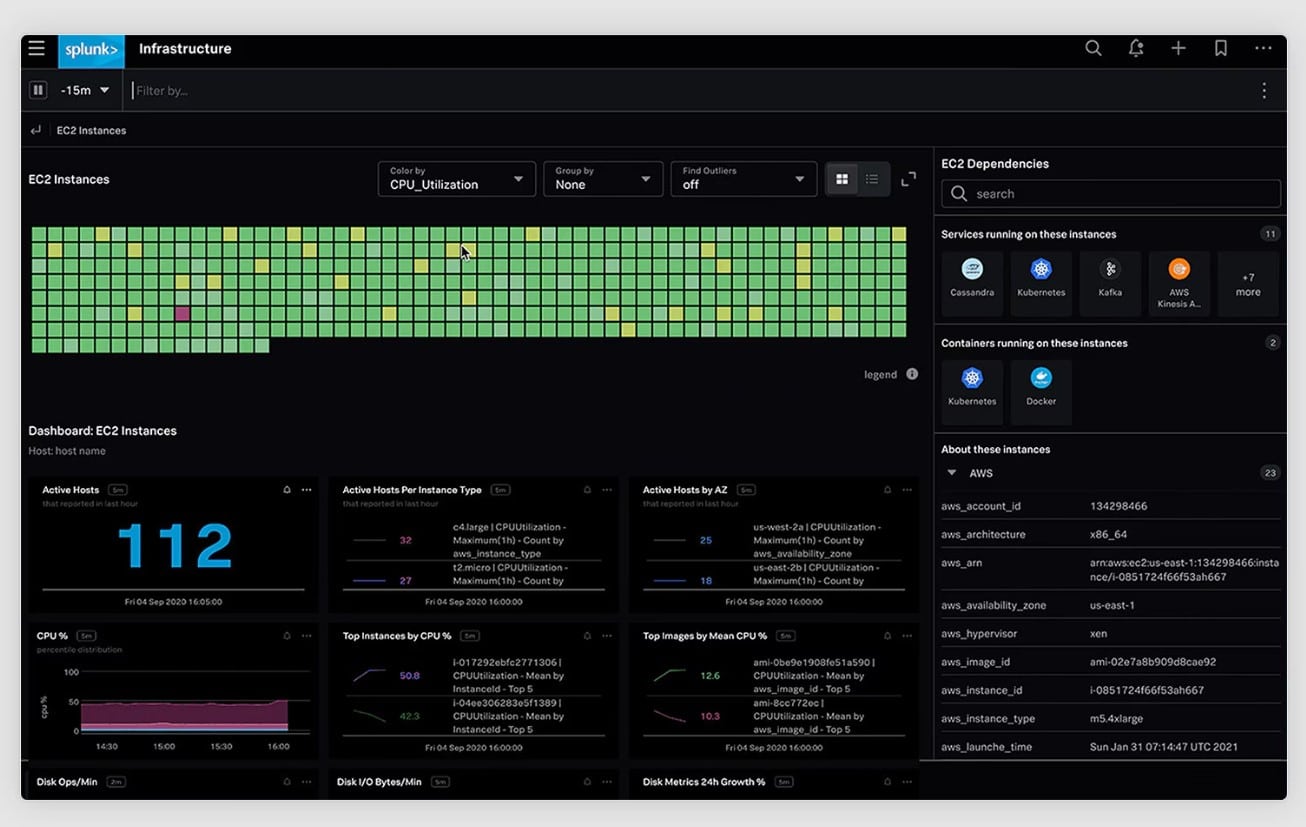View alerts via the top bar bell
The width and height of the screenshot is (1306, 827).
tap(1136, 48)
